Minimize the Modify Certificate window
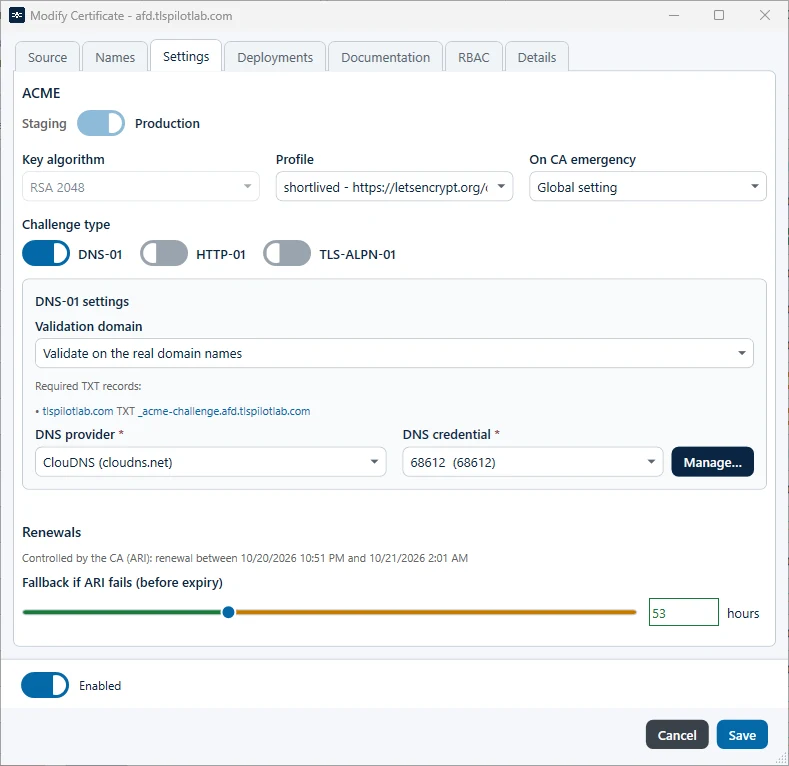The image size is (789, 766). coord(674,15)
